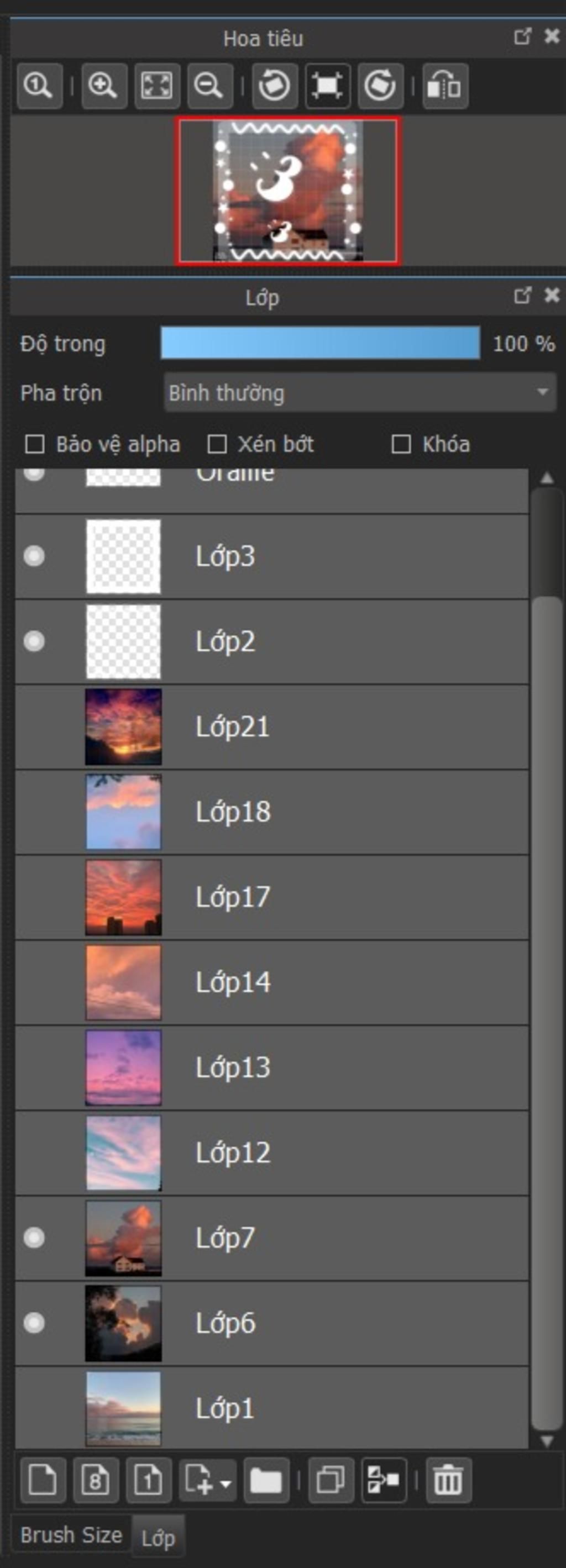Create a new 8-bit layer
566x1568 pixels.
point(96,1480)
